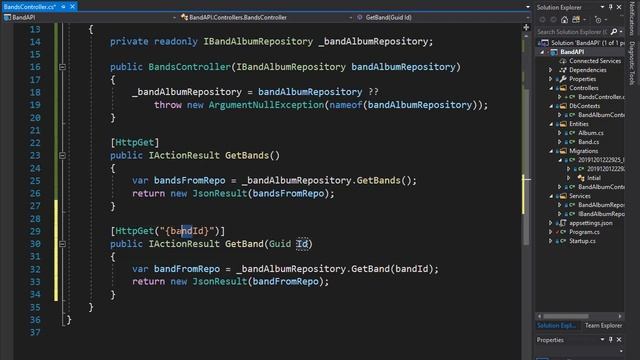Click the C# icon beside Program.cs
Image resolution: width=640 pixels, height=360 pixels.
(x=563, y=232)
